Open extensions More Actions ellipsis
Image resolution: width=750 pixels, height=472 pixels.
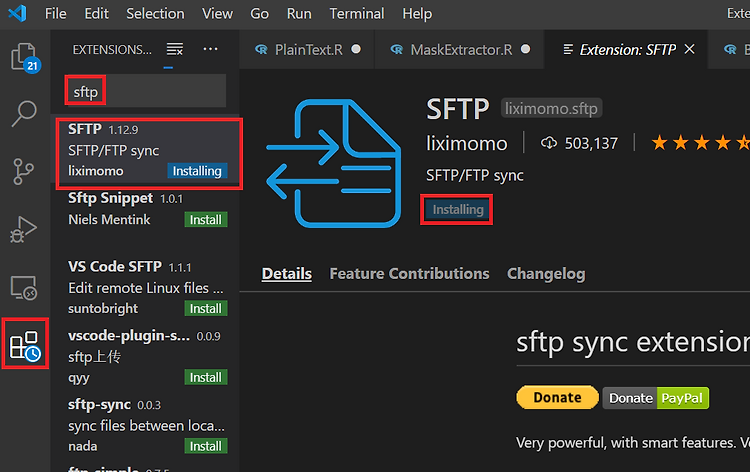(x=210, y=49)
